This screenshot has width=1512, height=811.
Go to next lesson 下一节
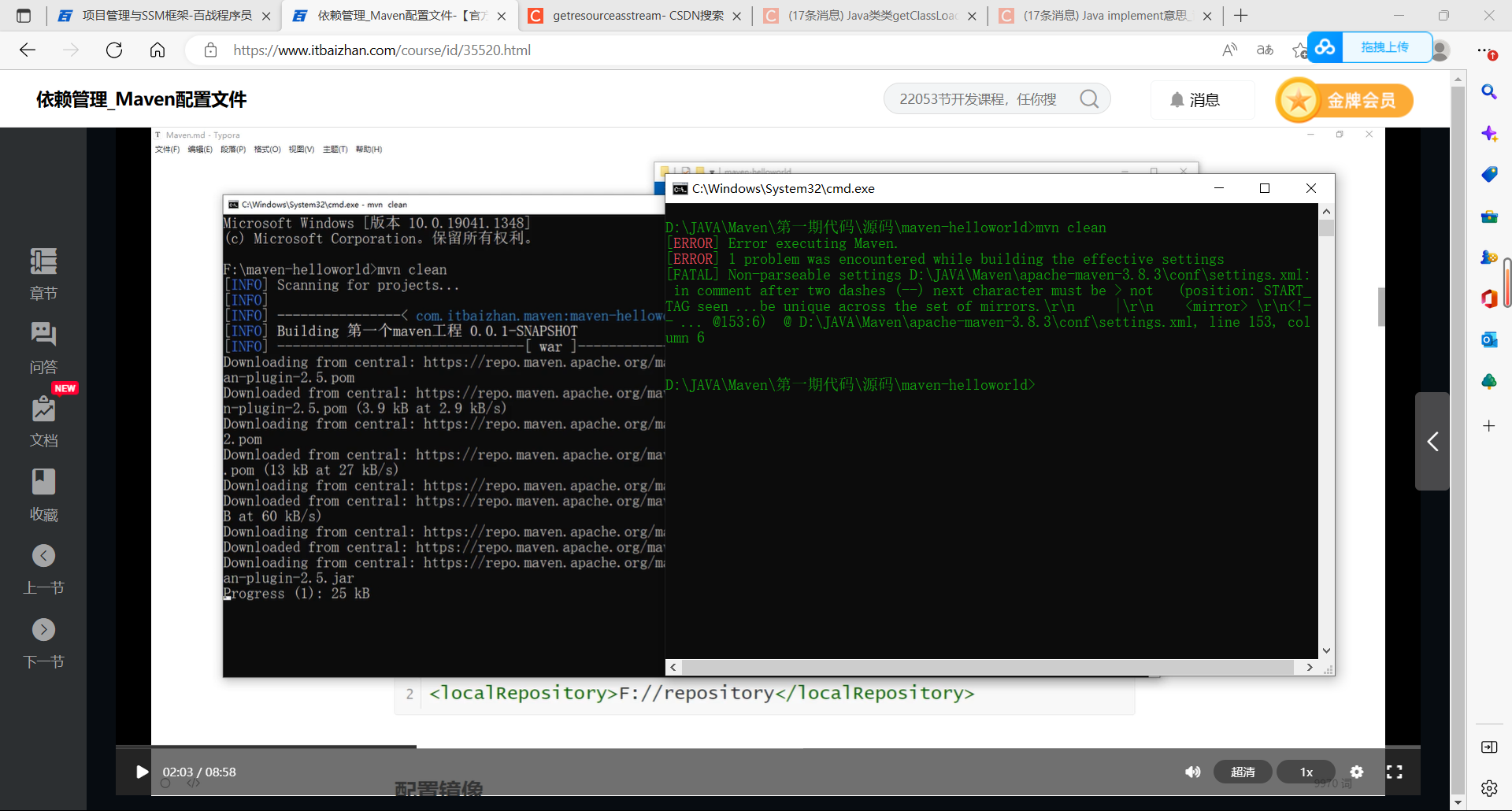tap(43, 643)
